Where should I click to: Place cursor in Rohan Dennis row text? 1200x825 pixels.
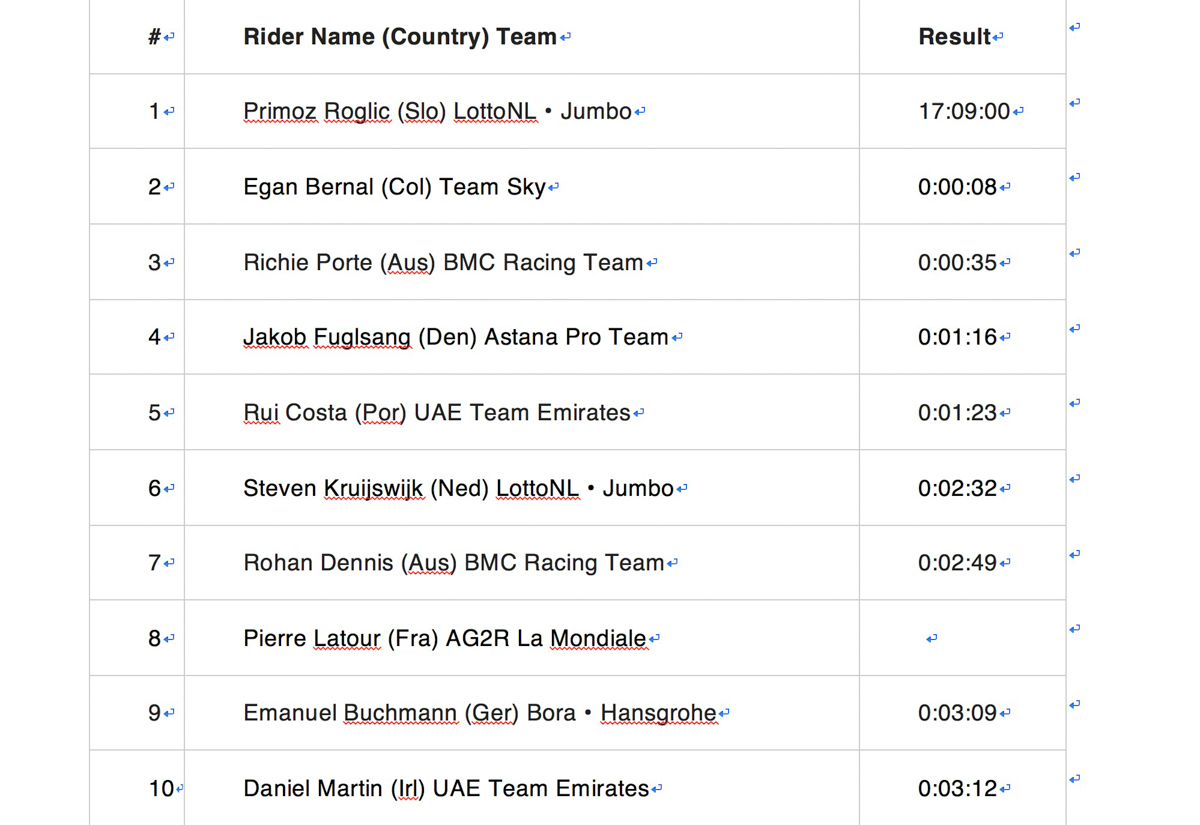tap(454, 563)
